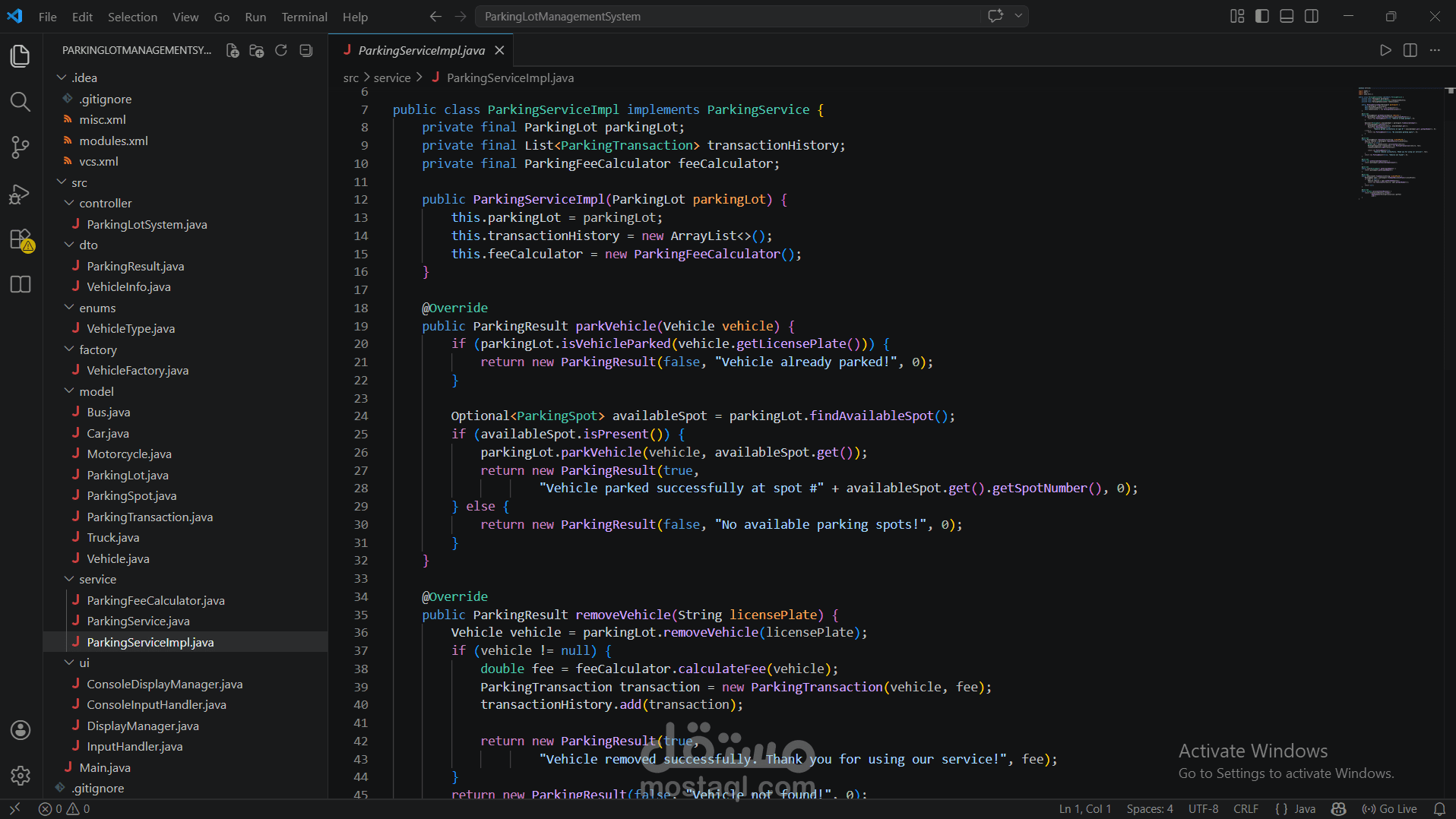
Task: Open the Selection menu
Action: [x=132, y=17]
